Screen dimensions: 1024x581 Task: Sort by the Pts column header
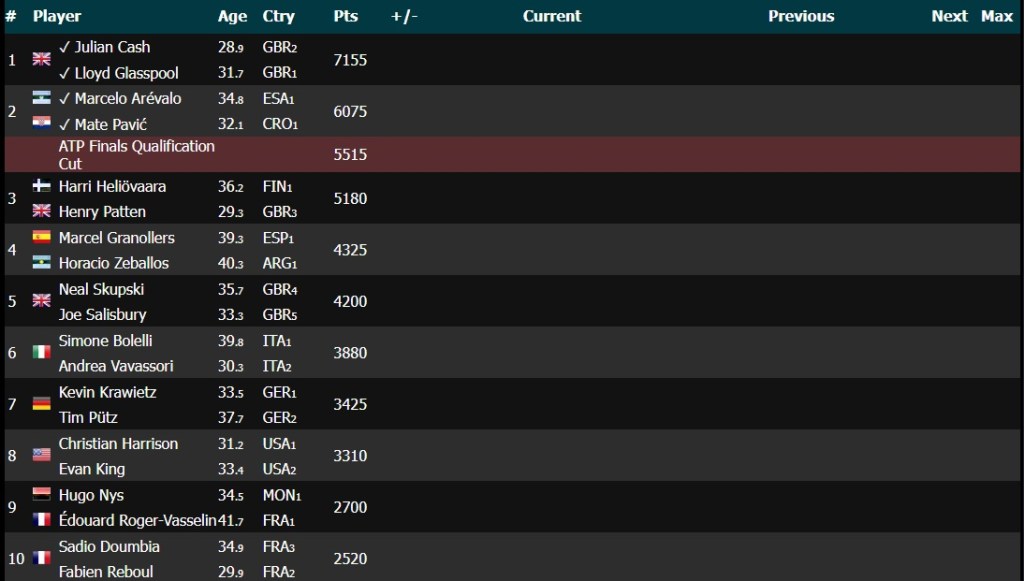click(x=345, y=16)
